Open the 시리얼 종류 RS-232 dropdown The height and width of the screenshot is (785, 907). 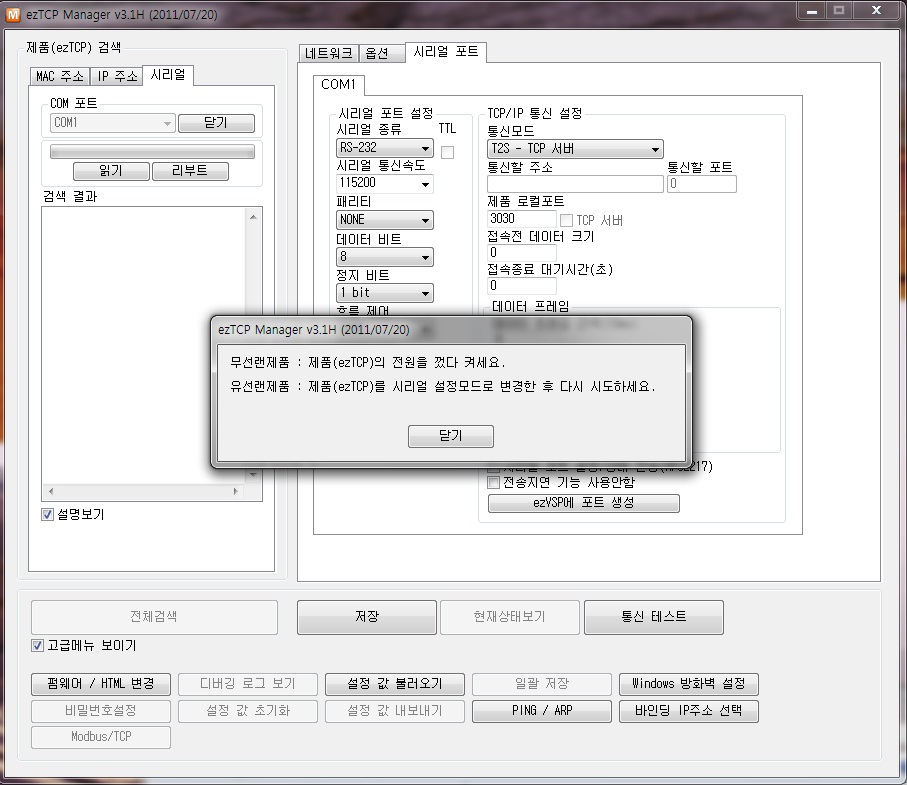tap(385, 148)
